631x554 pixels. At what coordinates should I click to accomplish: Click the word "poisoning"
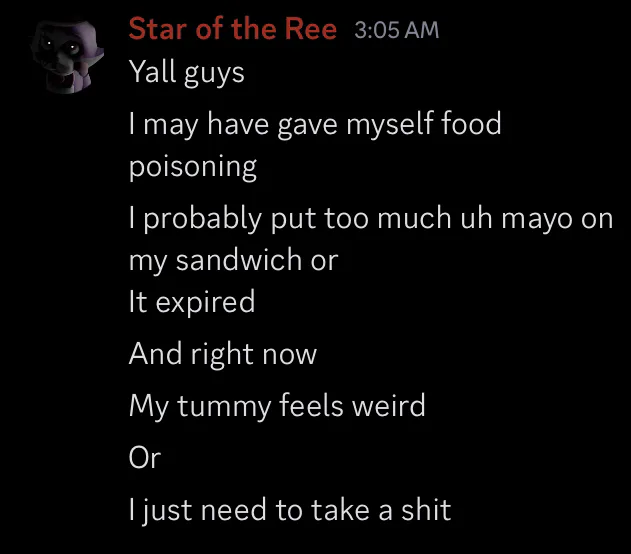coord(193,167)
